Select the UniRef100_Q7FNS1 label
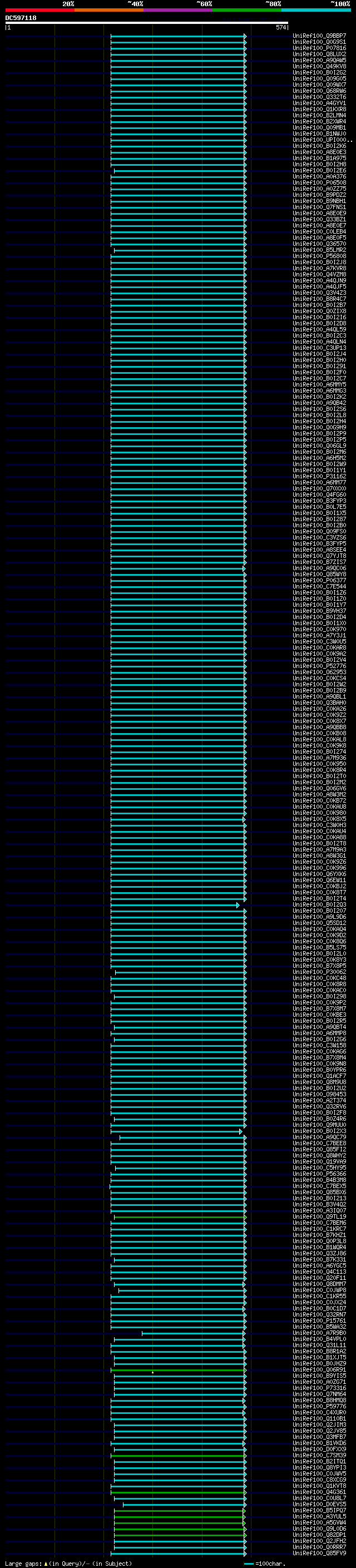The width and height of the screenshot is (356, 1568). [319, 207]
